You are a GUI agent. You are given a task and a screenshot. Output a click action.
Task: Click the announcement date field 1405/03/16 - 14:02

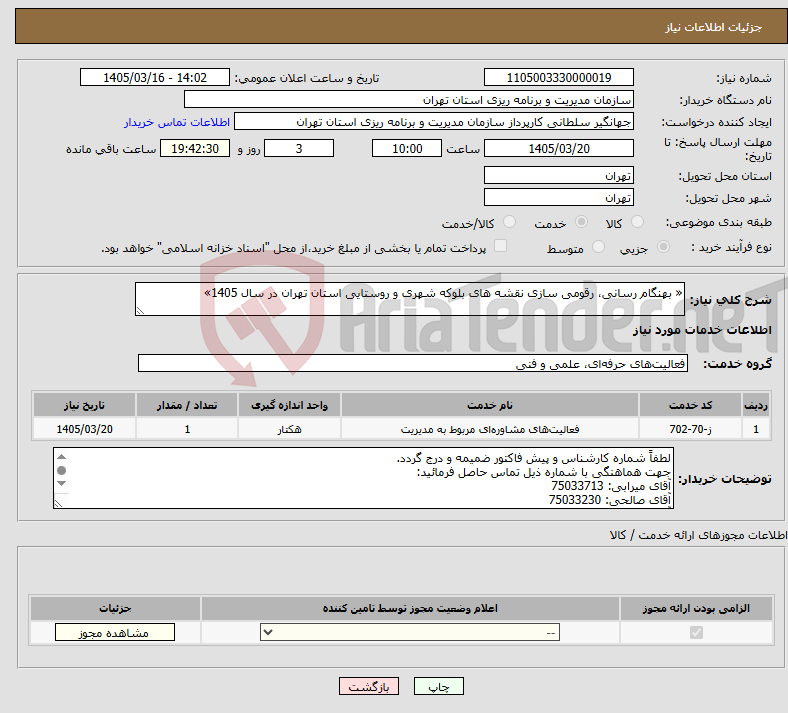(x=155, y=77)
